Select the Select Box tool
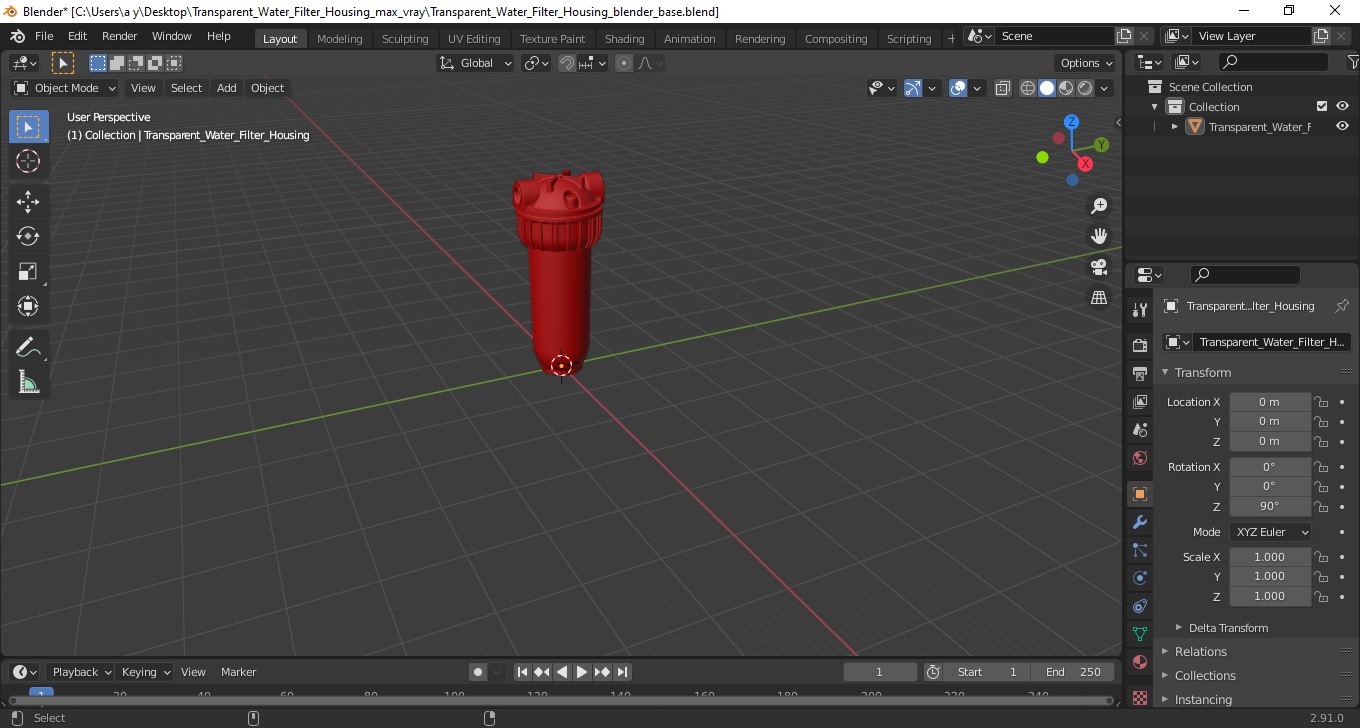Viewport: 1360px width, 728px height. (x=28, y=127)
